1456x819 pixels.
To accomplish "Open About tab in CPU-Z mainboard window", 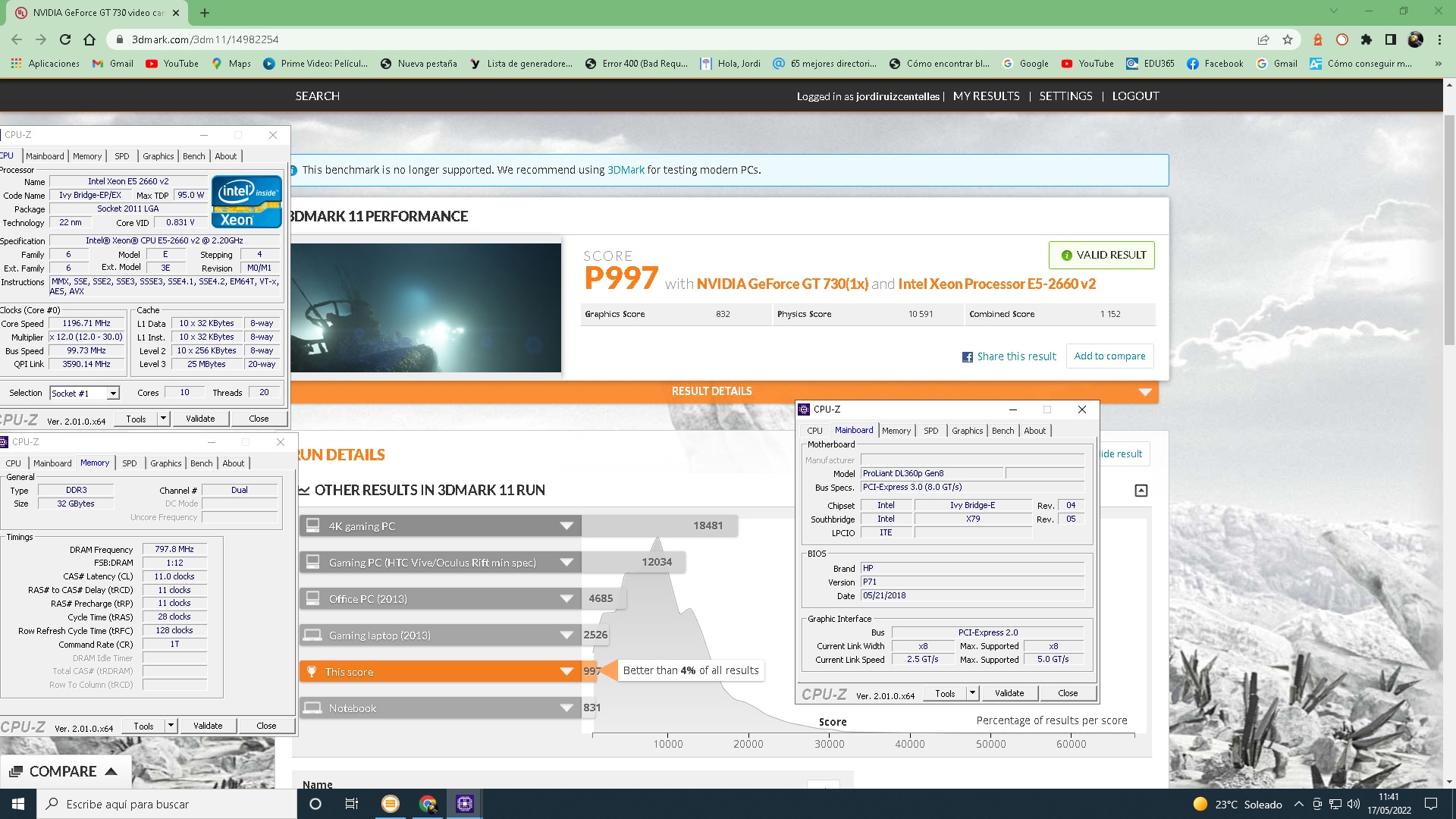I will 1035,431.
